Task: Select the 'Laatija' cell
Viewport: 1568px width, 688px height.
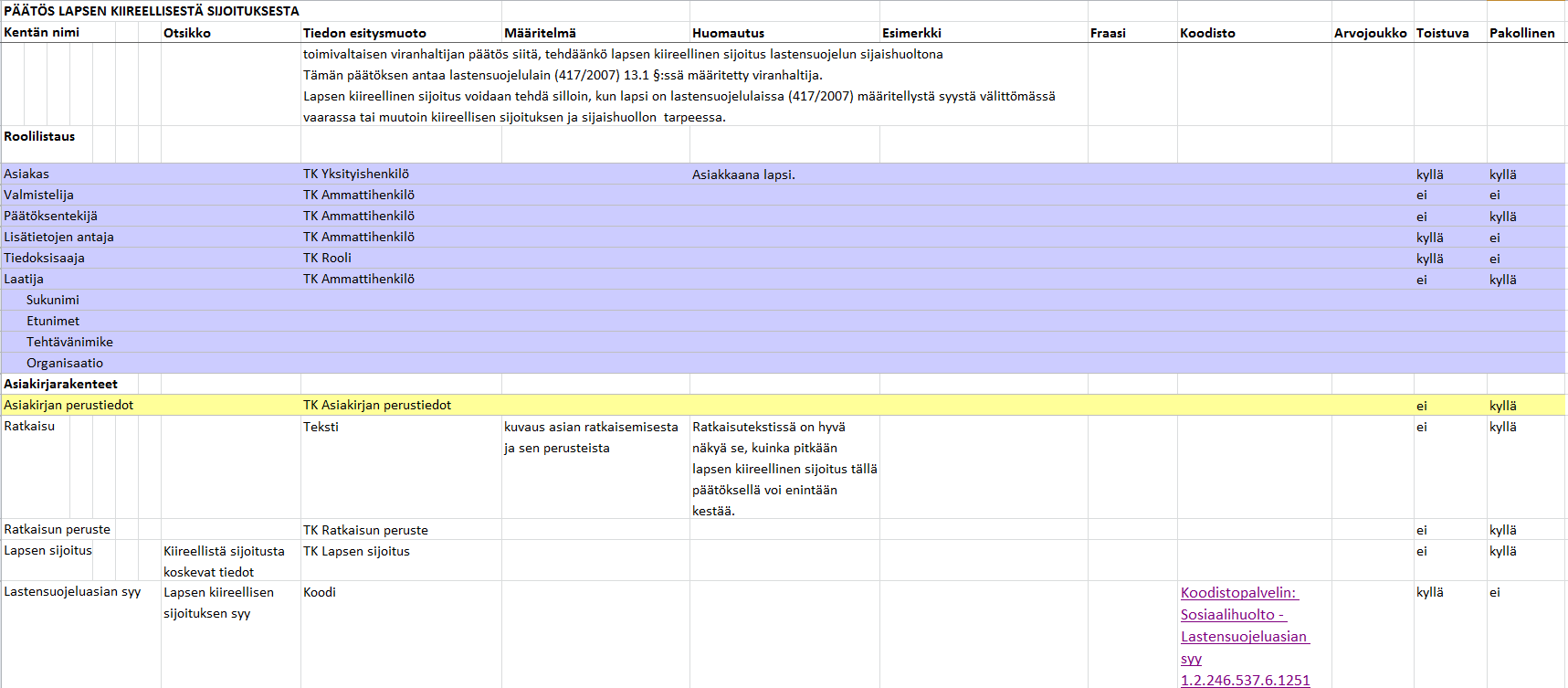Action: 24,279
